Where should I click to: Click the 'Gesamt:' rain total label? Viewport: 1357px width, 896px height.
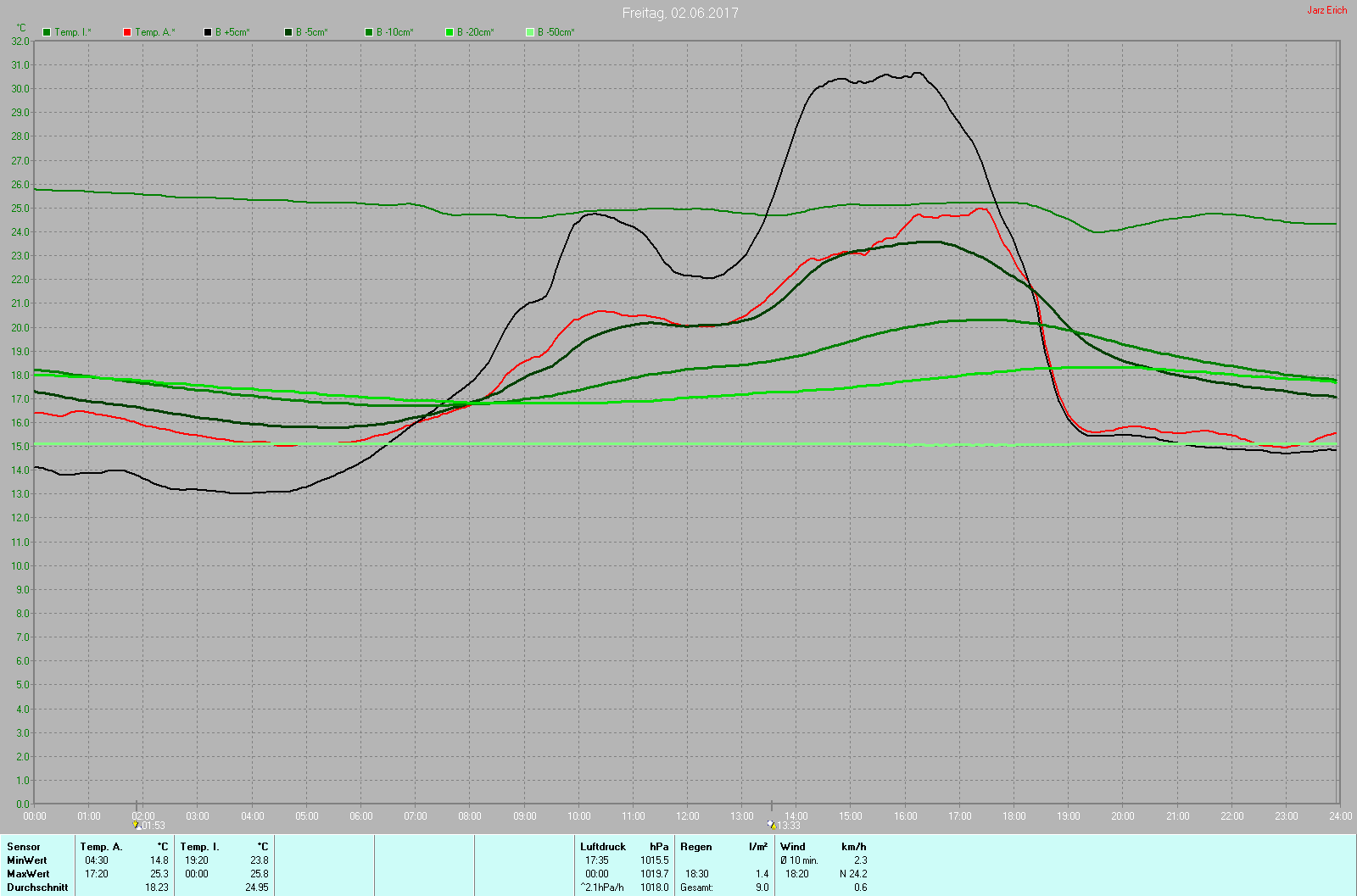(696, 888)
